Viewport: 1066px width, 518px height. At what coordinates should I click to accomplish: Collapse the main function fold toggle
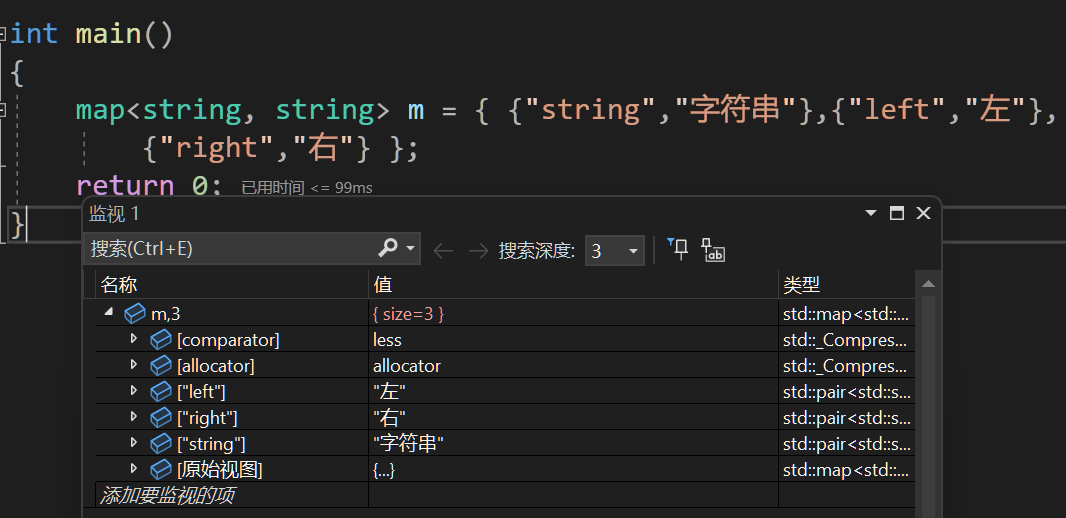click(3, 33)
